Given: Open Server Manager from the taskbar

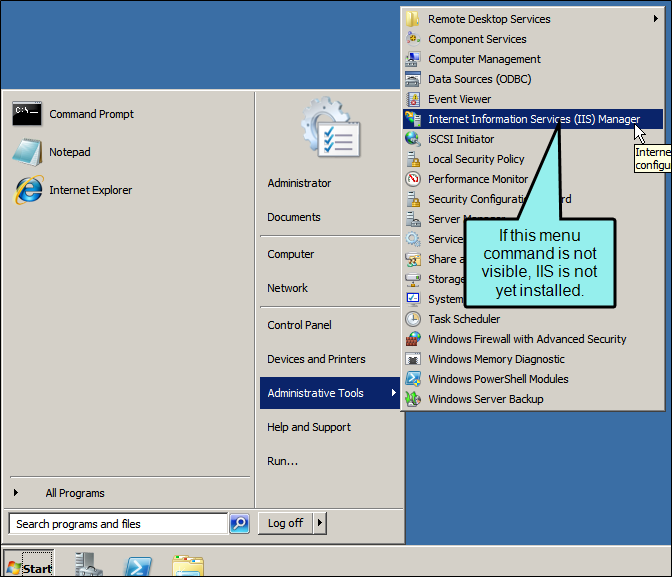Looking at the screenshot, I should (88, 564).
